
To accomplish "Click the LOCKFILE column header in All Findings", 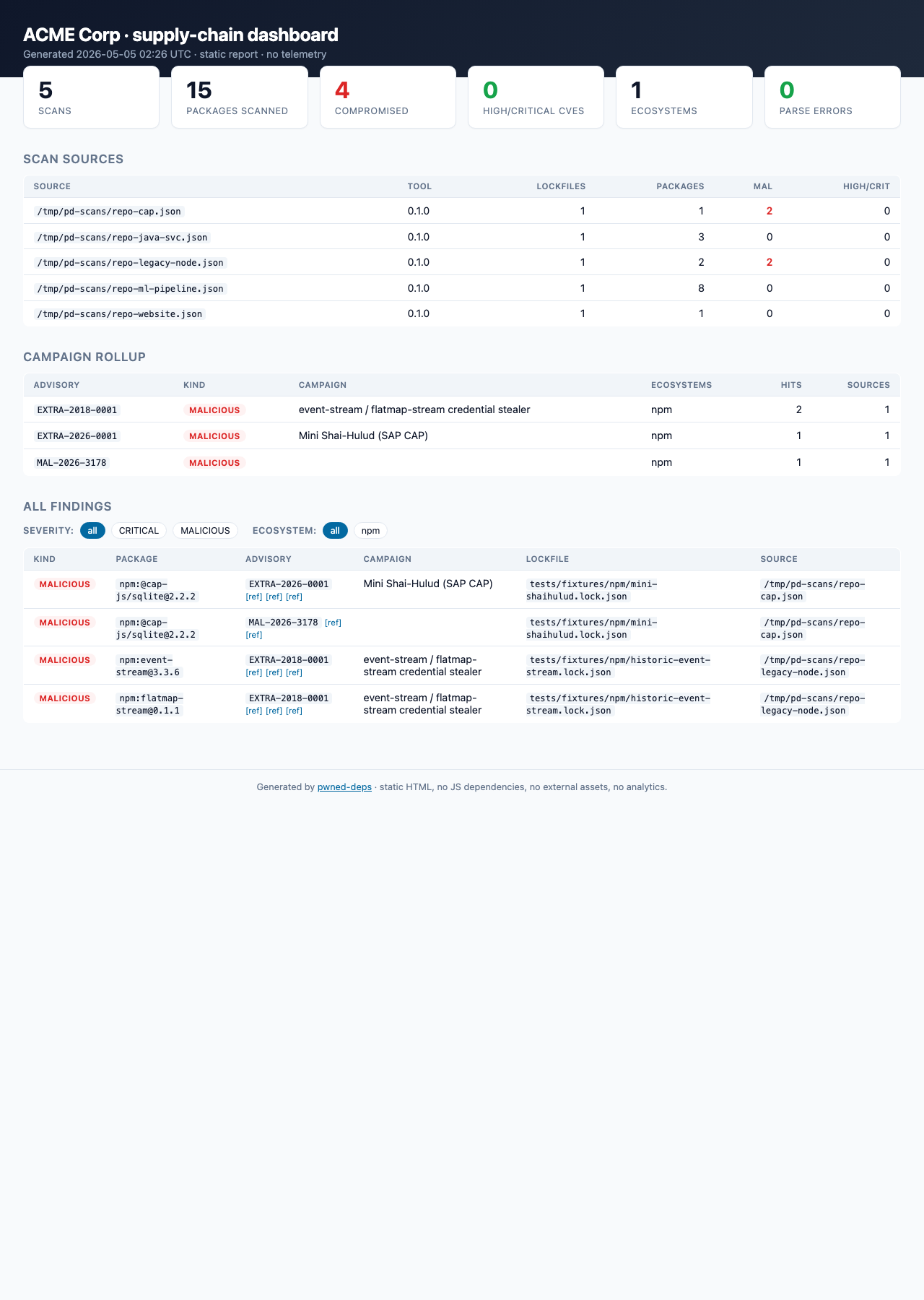I will click(x=547, y=559).
